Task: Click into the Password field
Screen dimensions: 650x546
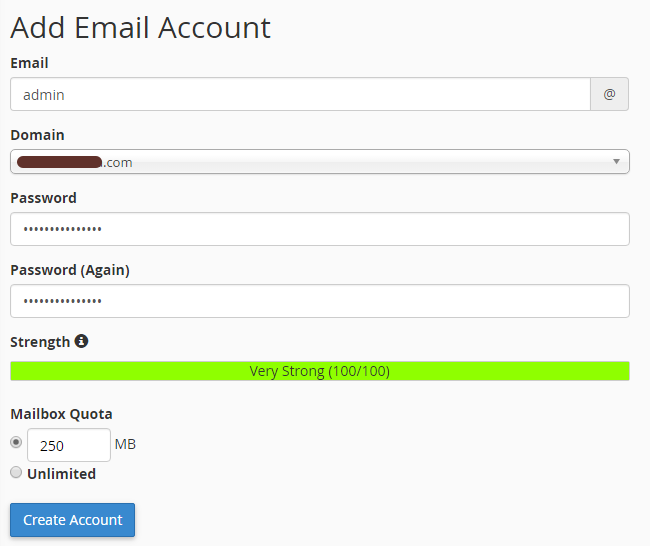Action: pyautogui.click(x=319, y=229)
